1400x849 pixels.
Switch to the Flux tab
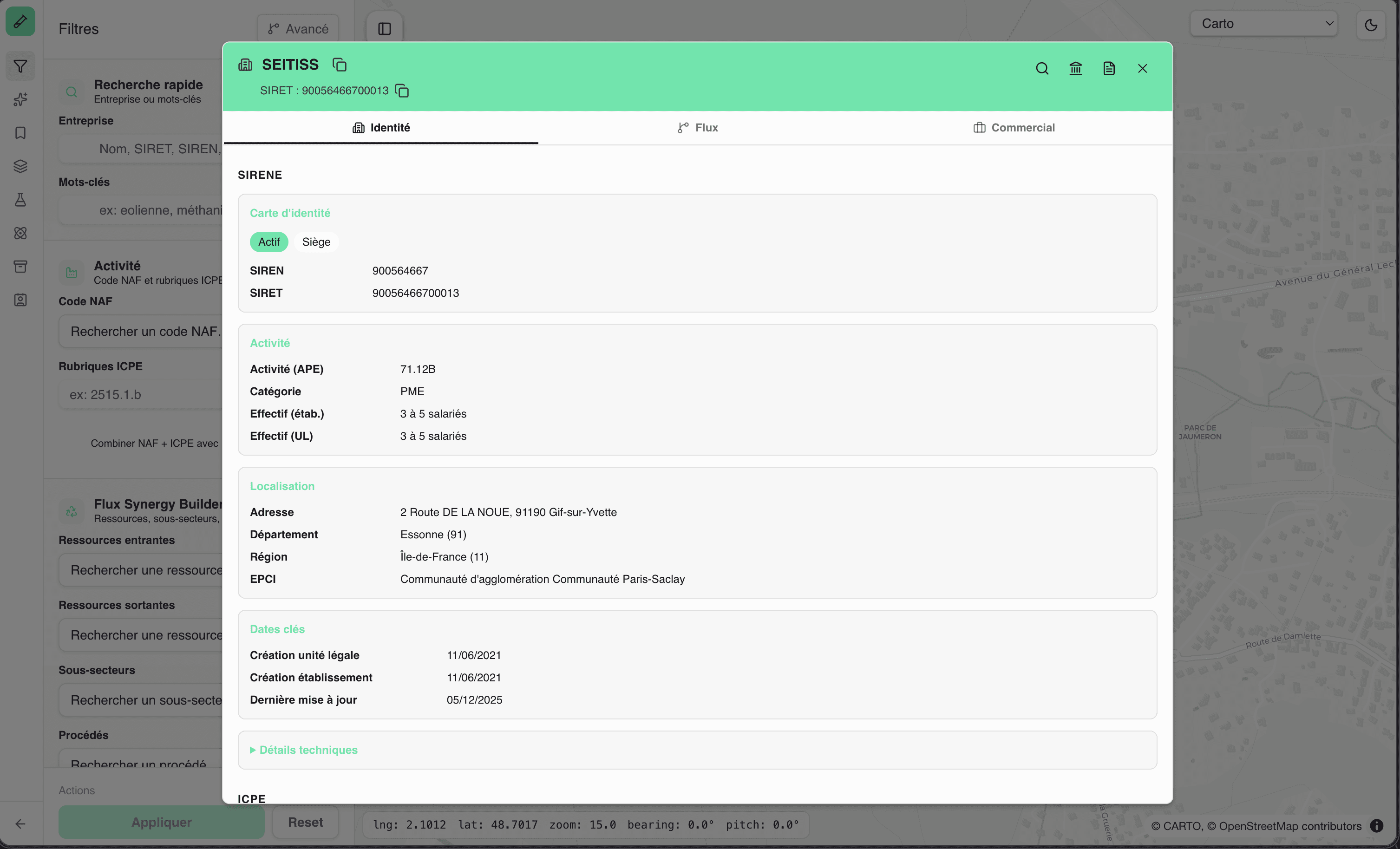(x=697, y=128)
